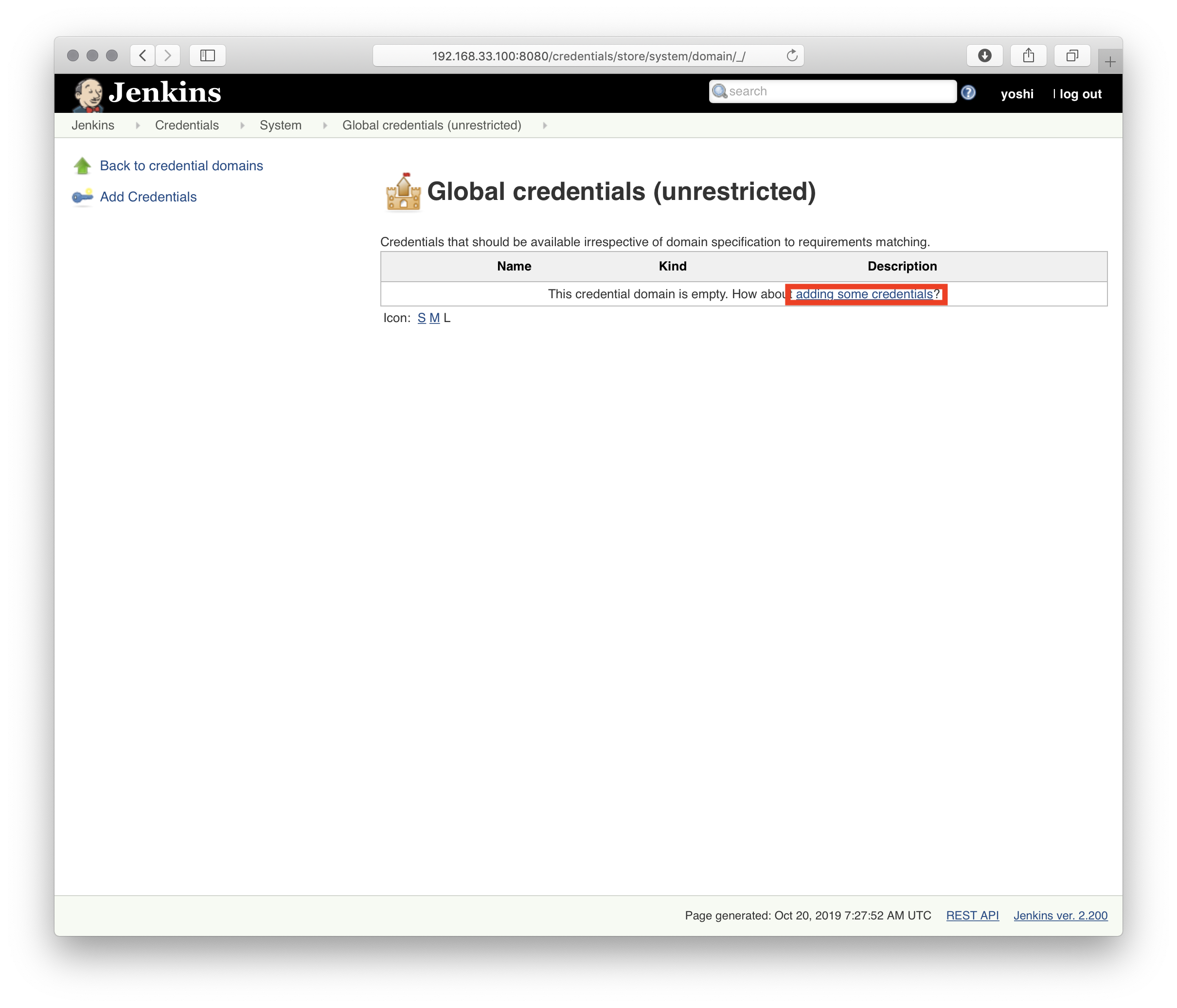Set icon size to S
Image resolution: width=1177 pixels, height=1008 pixels.
[x=422, y=318]
